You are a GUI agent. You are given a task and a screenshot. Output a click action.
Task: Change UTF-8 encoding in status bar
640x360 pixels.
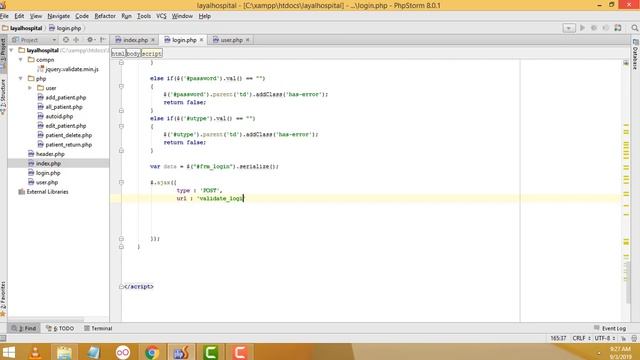[604, 338]
